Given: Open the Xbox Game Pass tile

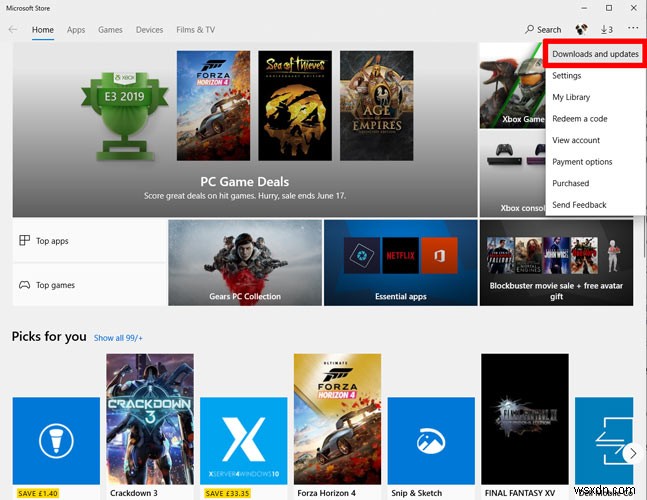Looking at the screenshot, I should pos(512,86).
